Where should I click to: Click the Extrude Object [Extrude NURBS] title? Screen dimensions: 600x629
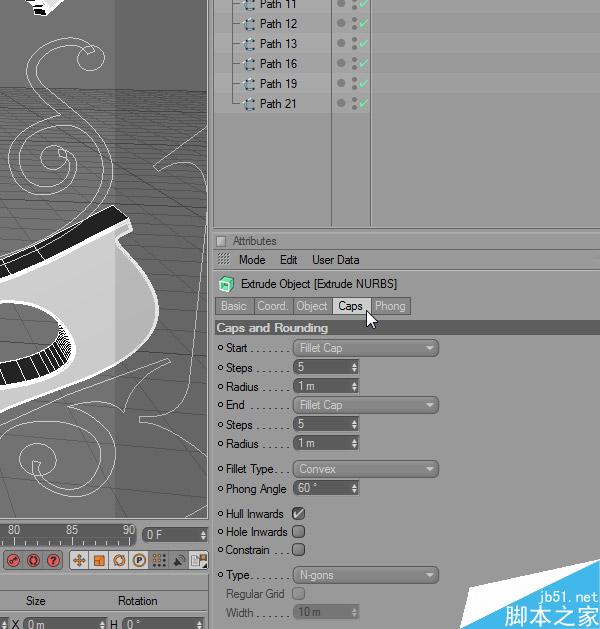(x=319, y=284)
